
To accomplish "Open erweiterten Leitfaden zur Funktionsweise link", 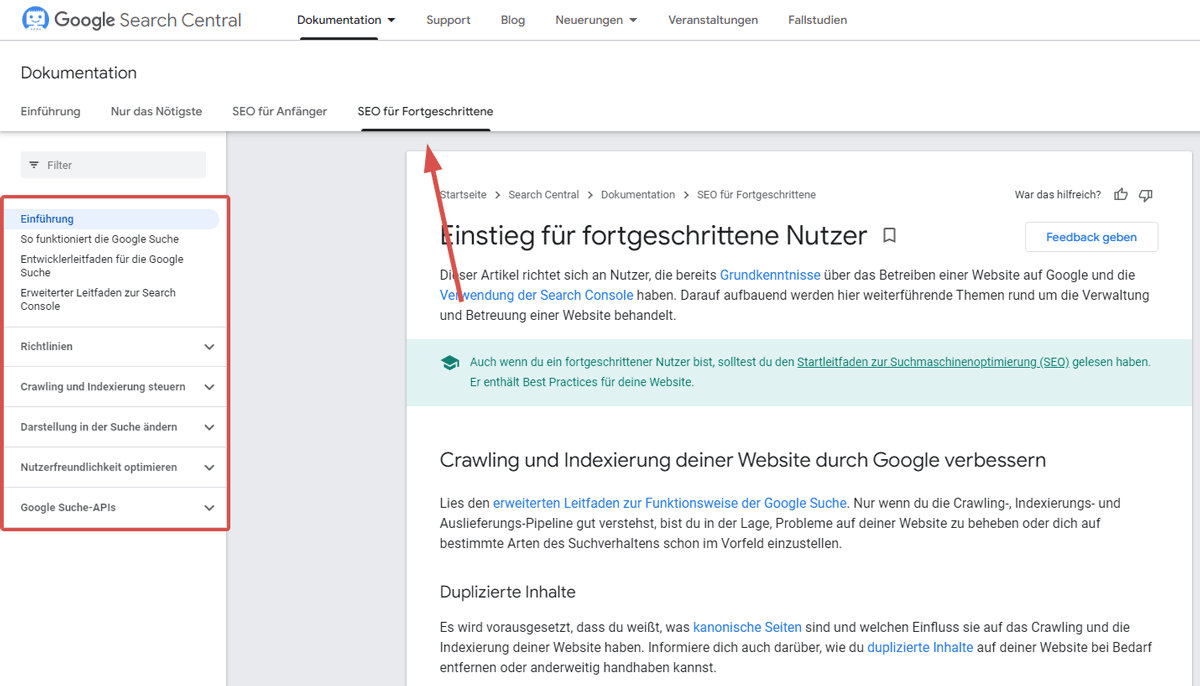I will point(670,503).
